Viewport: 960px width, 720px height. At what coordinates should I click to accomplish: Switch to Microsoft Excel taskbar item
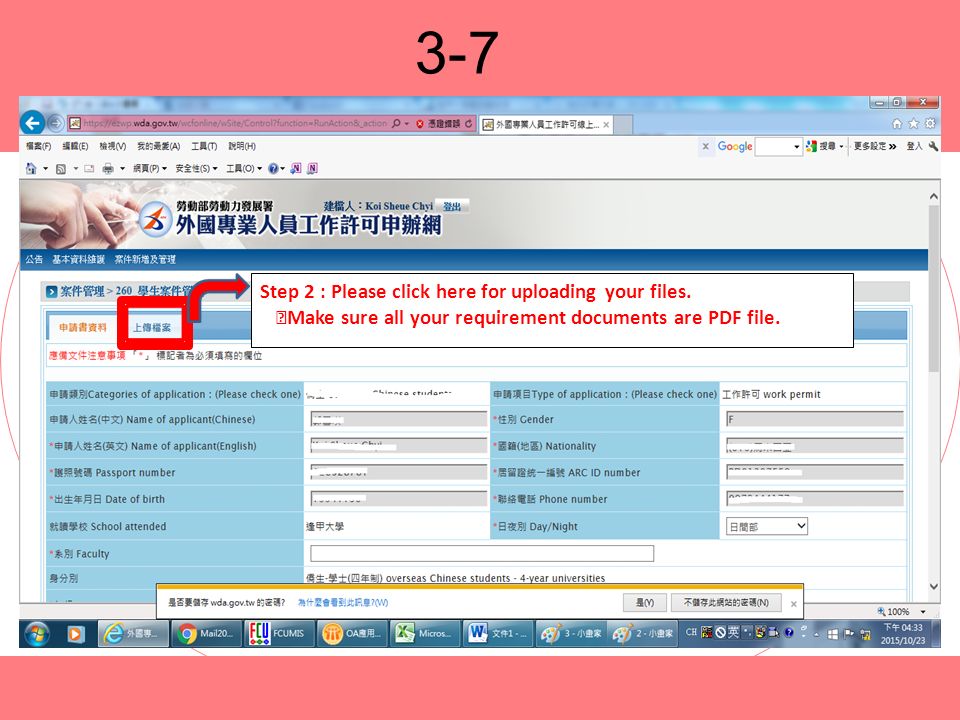pyautogui.click(x=424, y=634)
